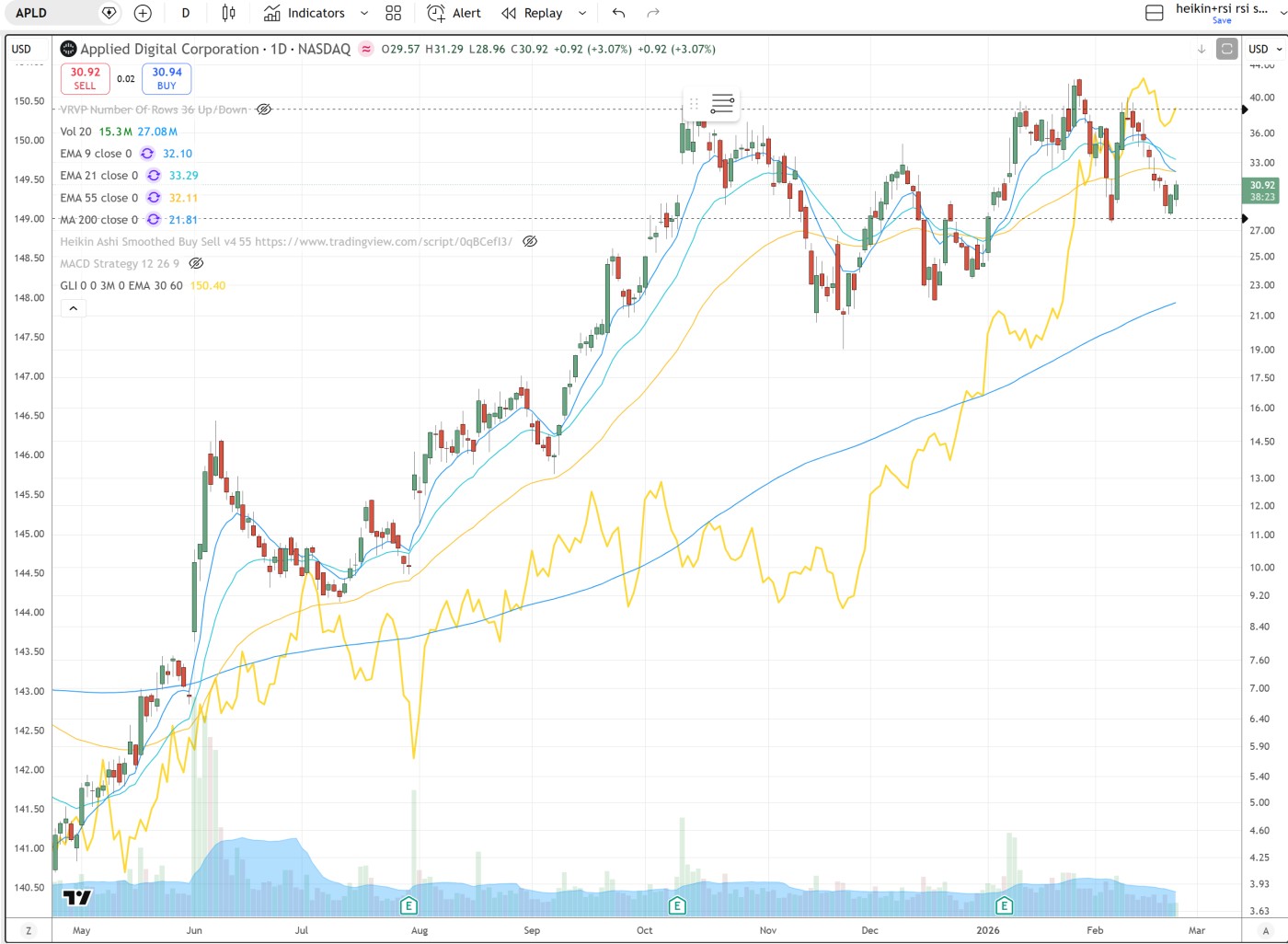Open the USD currency dropdown on right axis
Viewport: 1288px width, 944px height.
(x=1265, y=49)
